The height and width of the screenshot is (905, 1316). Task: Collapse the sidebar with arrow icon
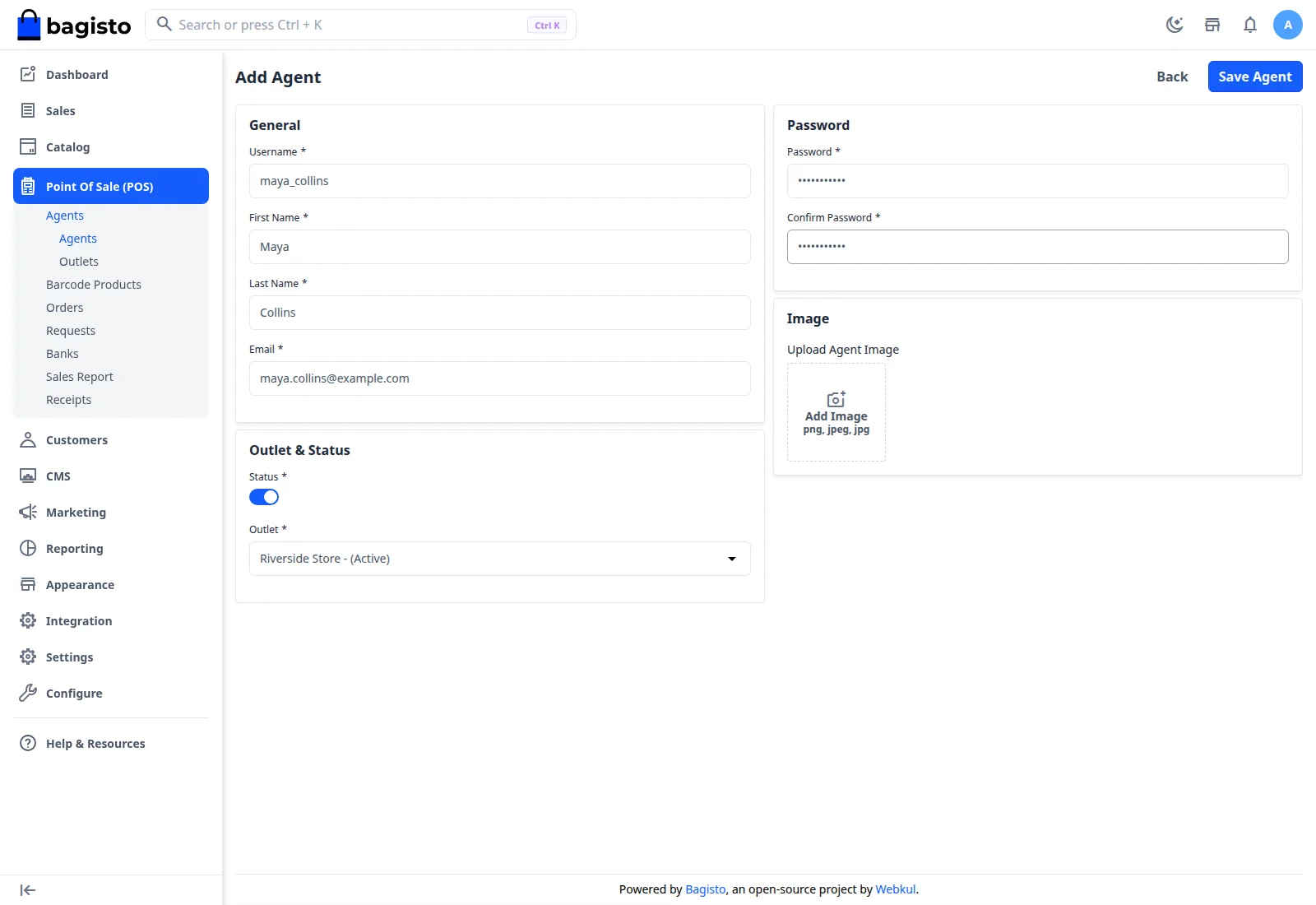(28, 890)
